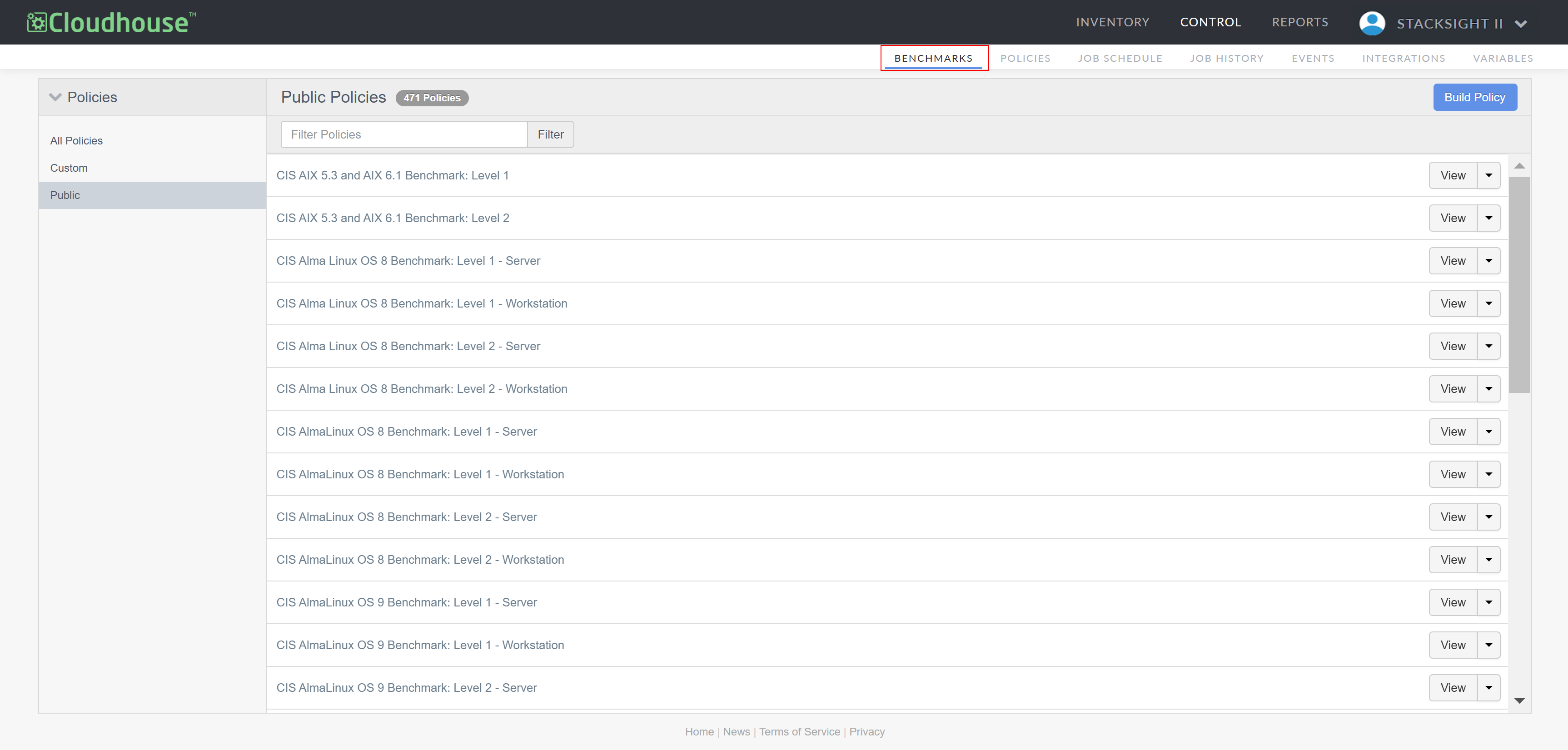Open dropdown for Alma Linux OS 8 Level 1 - Server
This screenshot has height=750, width=1568.
click(x=1489, y=261)
